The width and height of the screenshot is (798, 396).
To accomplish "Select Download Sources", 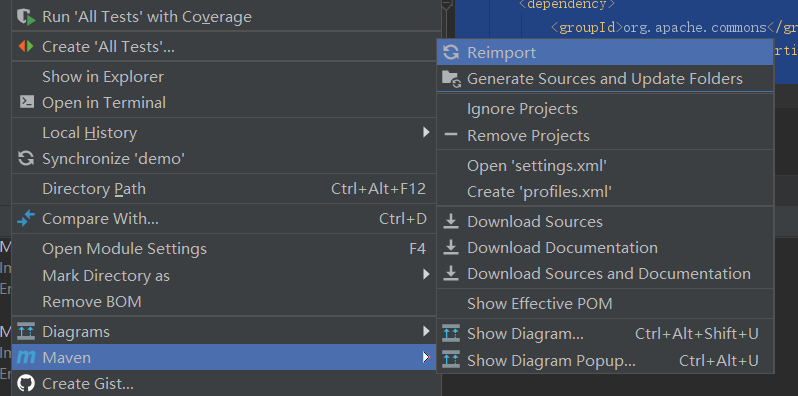I will pyautogui.click(x=605, y=221).
